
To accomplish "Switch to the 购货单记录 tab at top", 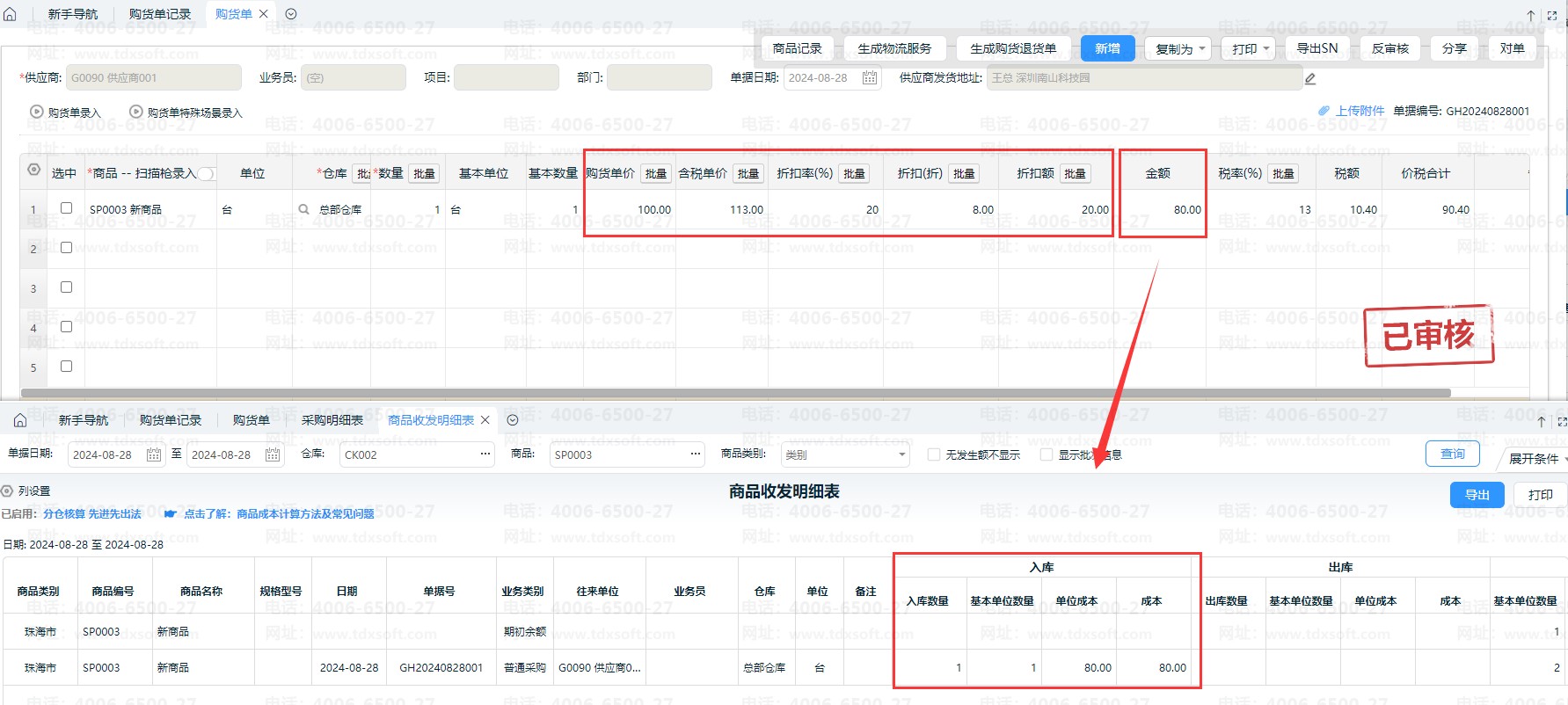I will click(159, 14).
